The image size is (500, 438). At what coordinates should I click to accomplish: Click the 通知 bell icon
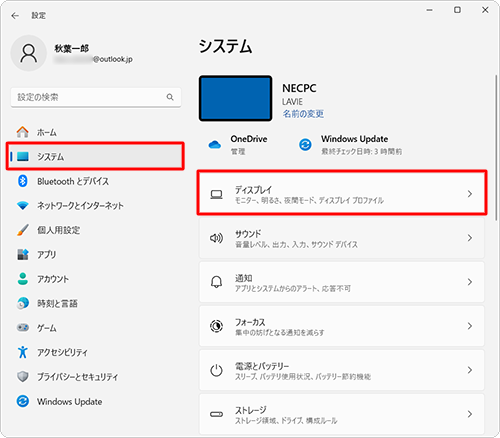click(216, 282)
